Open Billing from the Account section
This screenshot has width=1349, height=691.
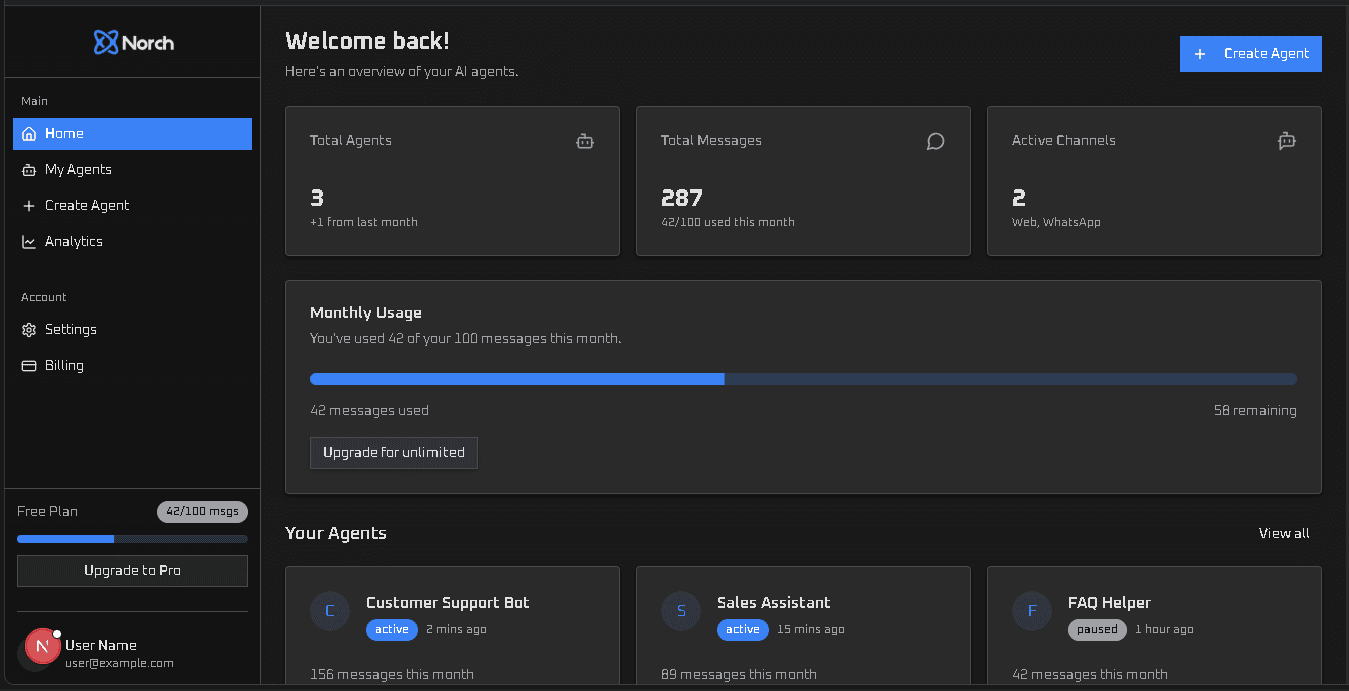(x=62, y=365)
